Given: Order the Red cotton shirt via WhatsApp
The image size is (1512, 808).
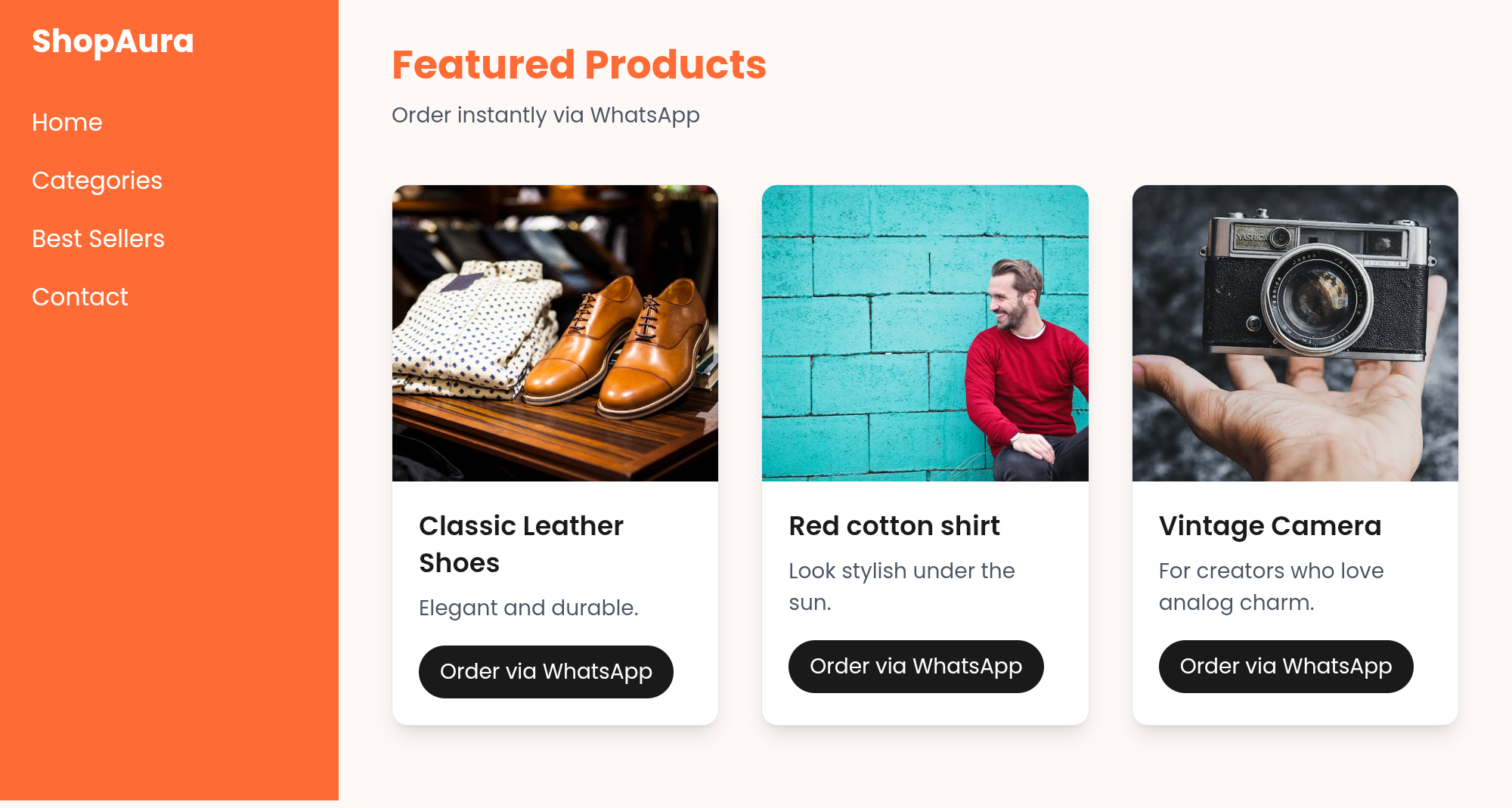Looking at the screenshot, I should point(916,667).
